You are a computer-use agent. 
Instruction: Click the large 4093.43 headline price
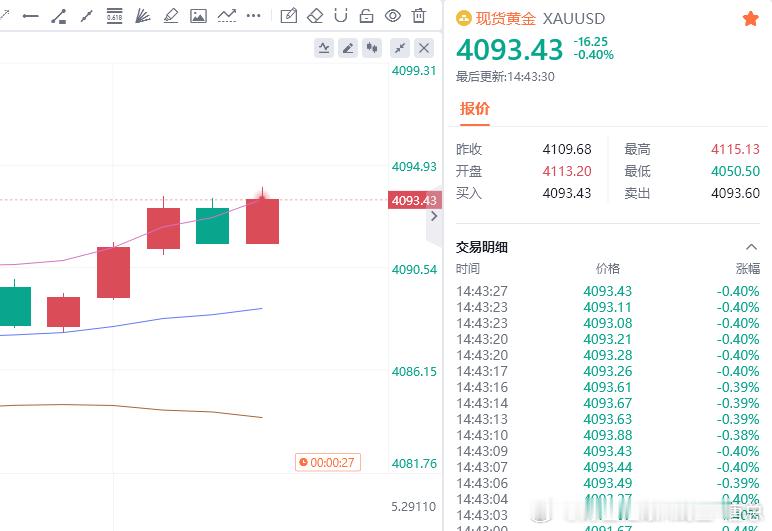(x=510, y=50)
